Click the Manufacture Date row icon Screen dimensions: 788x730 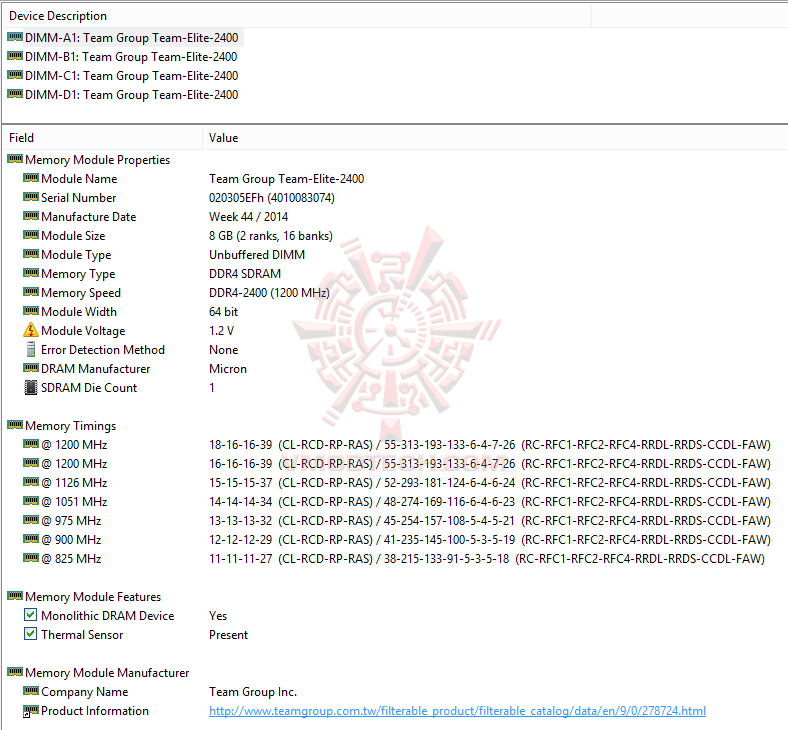[31, 216]
